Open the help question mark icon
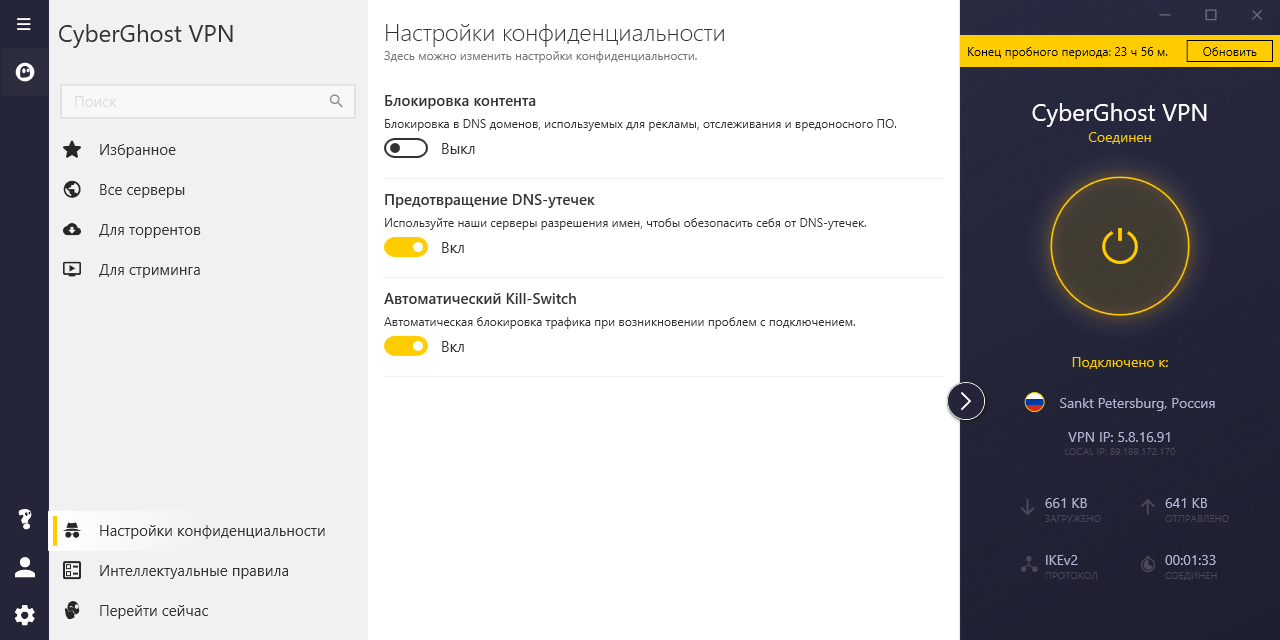Viewport: 1280px width, 640px height. pyautogui.click(x=24, y=519)
